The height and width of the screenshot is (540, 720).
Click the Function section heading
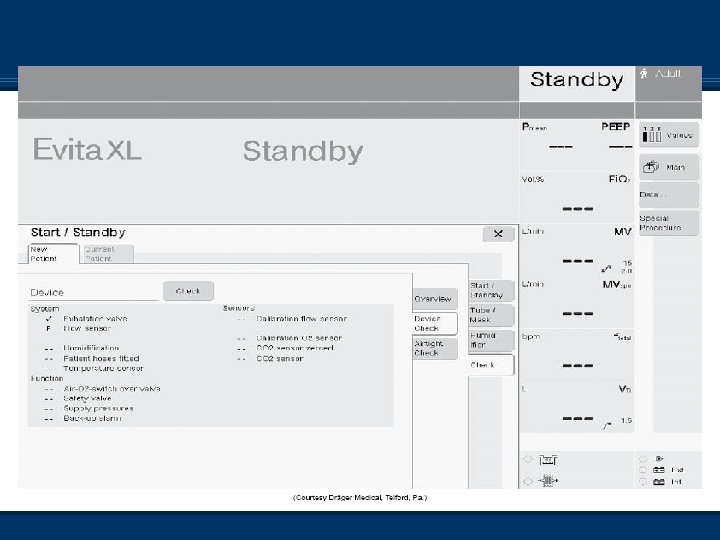pos(47,378)
